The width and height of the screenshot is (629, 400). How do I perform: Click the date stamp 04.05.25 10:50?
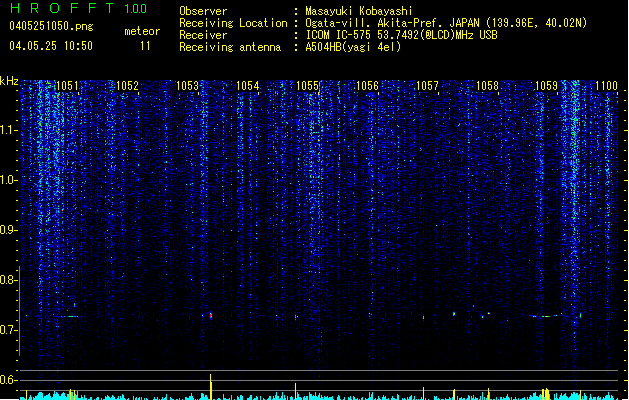(51, 46)
